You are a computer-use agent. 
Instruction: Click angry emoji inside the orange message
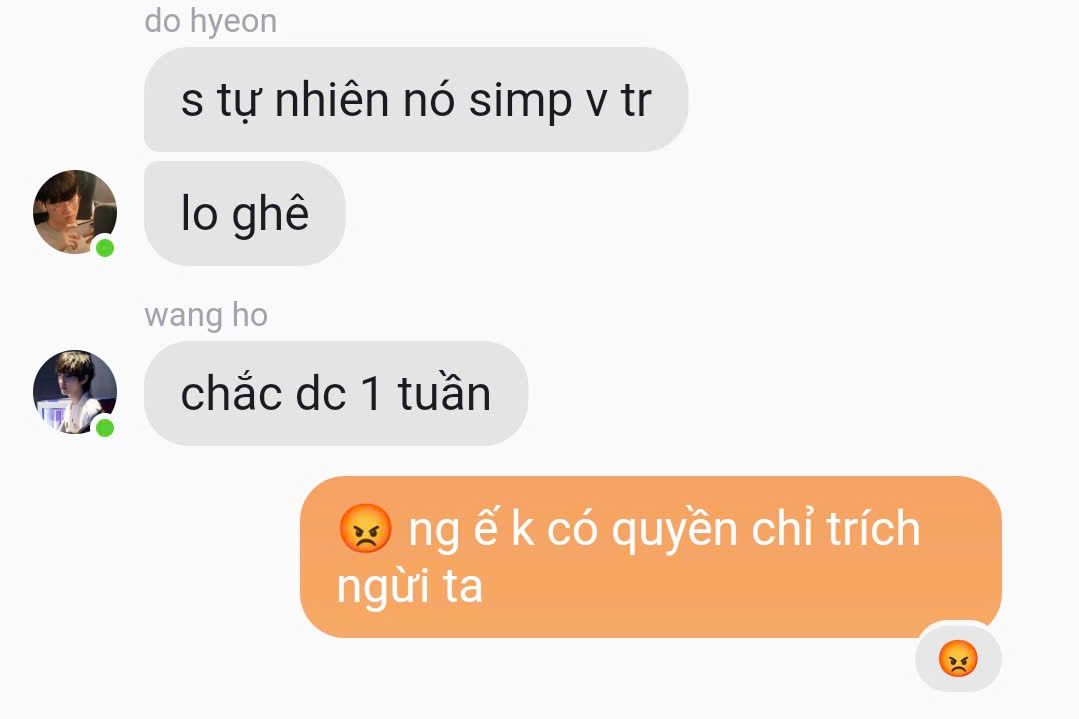pyautogui.click(x=365, y=528)
